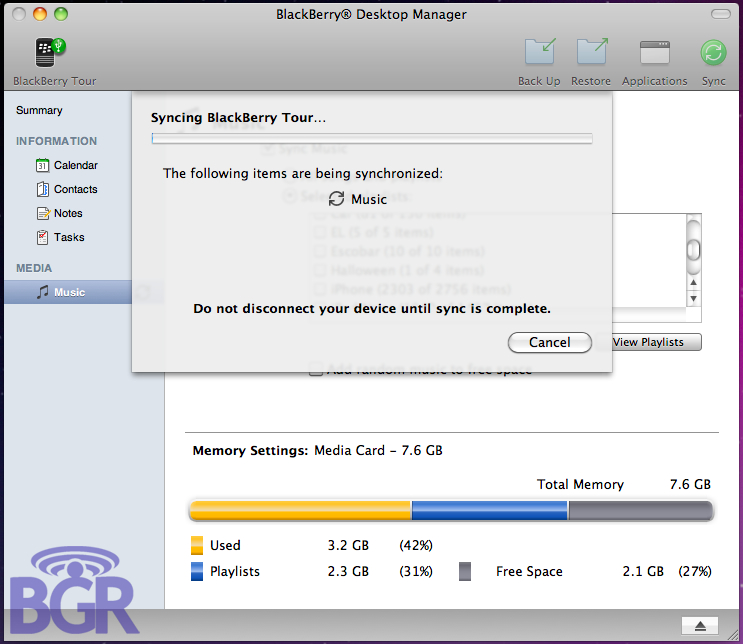Click the BlackBerry Tour device icon

click(50, 52)
